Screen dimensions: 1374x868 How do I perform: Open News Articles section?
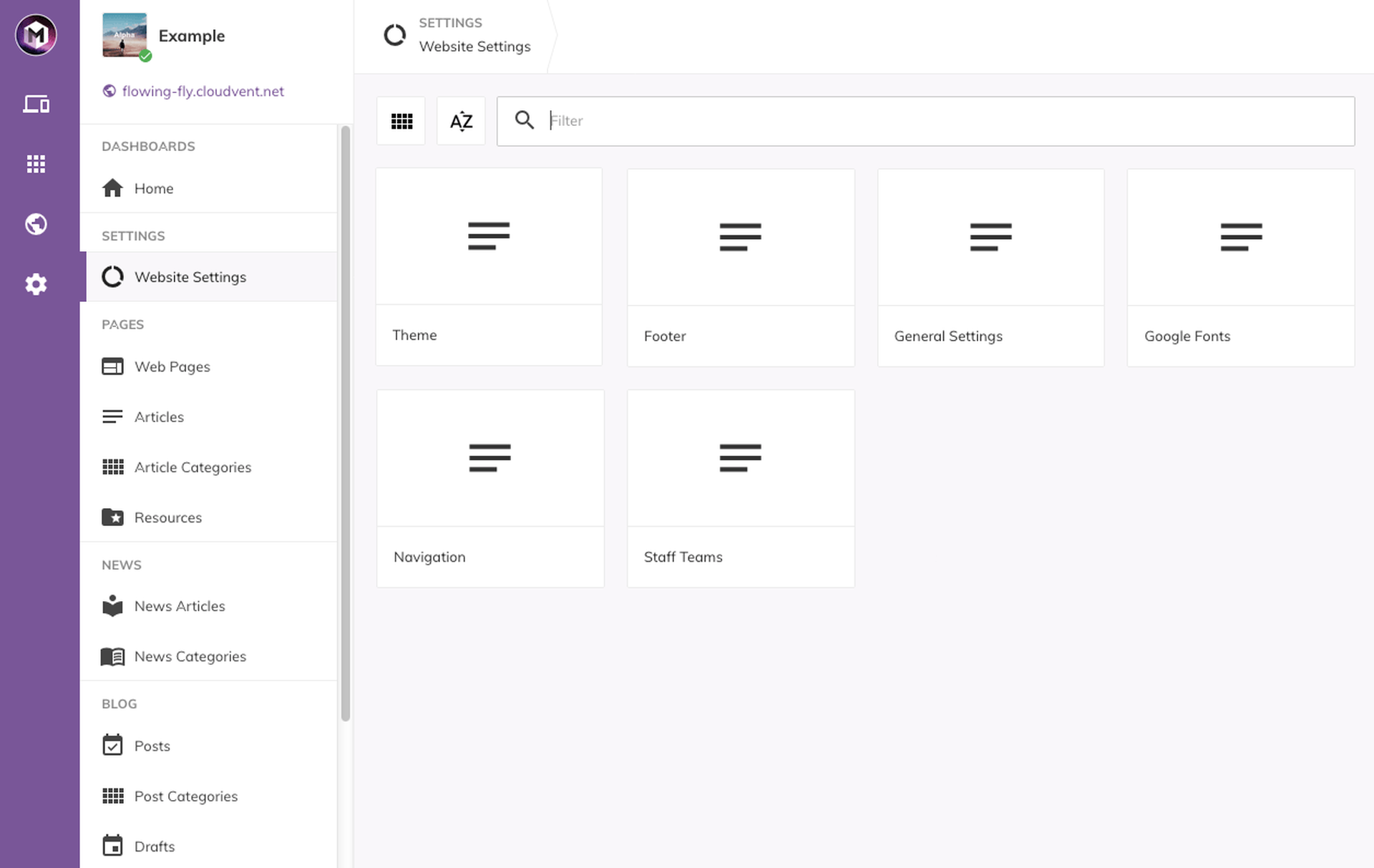179,606
